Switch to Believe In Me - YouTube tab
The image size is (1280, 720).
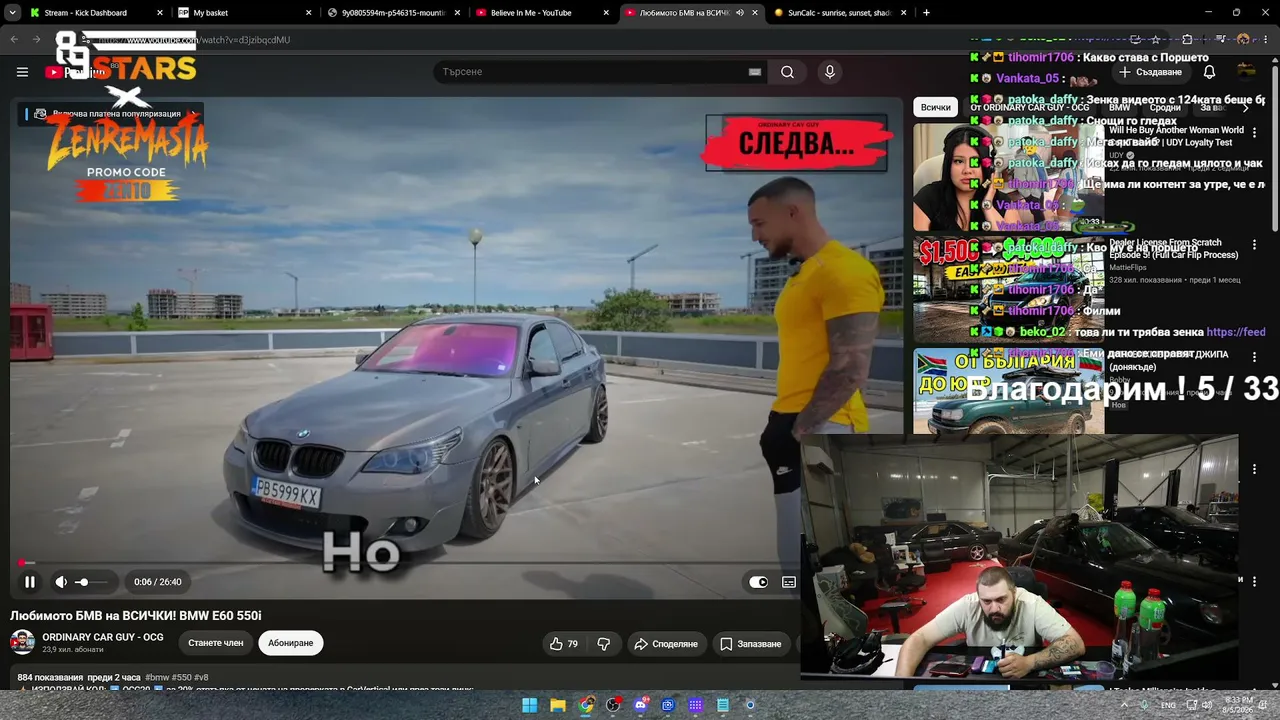(541, 13)
